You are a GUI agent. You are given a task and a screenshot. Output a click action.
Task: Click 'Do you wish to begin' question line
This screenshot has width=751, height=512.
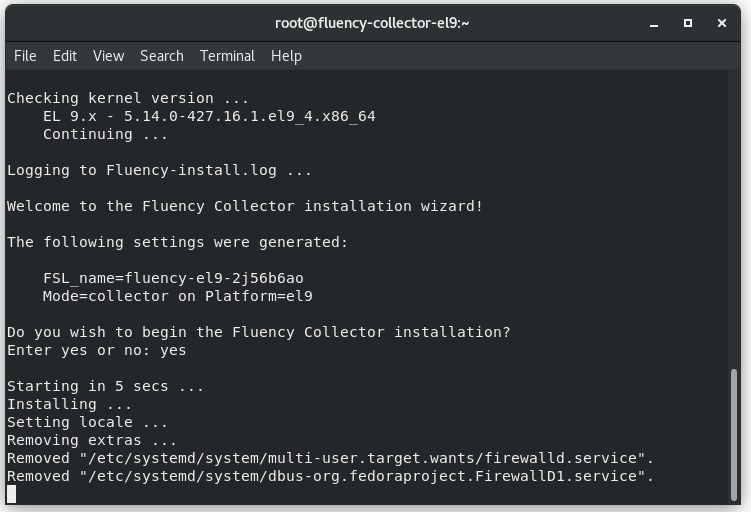259,332
